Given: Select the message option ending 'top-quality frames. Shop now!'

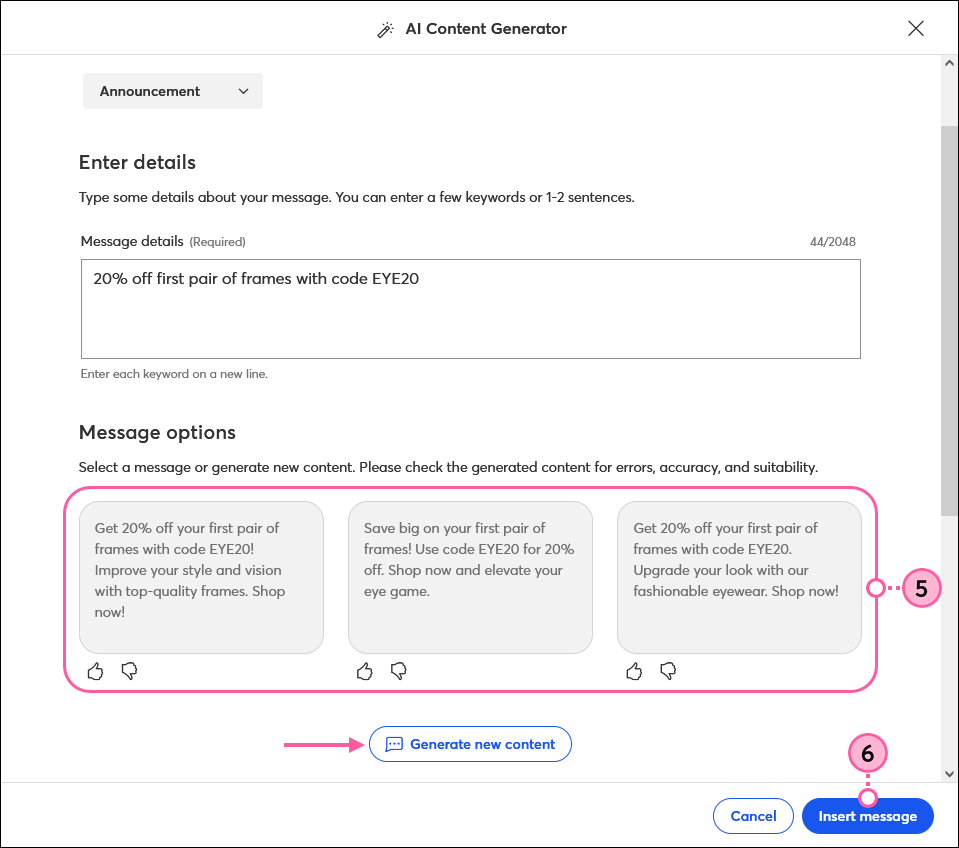Looking at the screenshot, I should pos(201,577).
